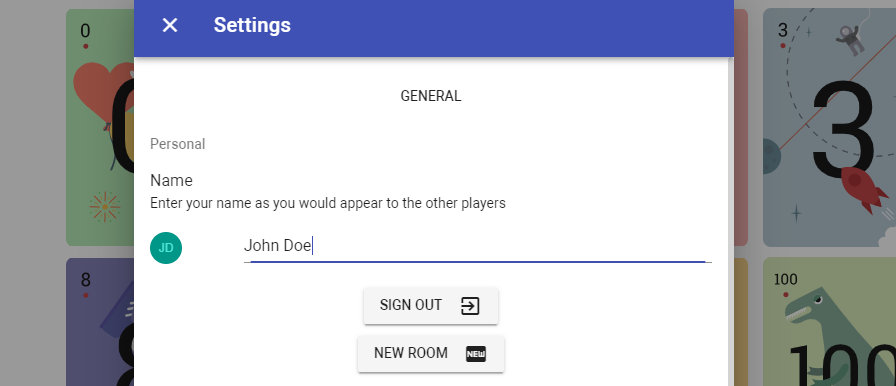This screenshot has width=896, height=386.
Task: Click the fireworks burst on card 0
Action: tap(105, 206)
